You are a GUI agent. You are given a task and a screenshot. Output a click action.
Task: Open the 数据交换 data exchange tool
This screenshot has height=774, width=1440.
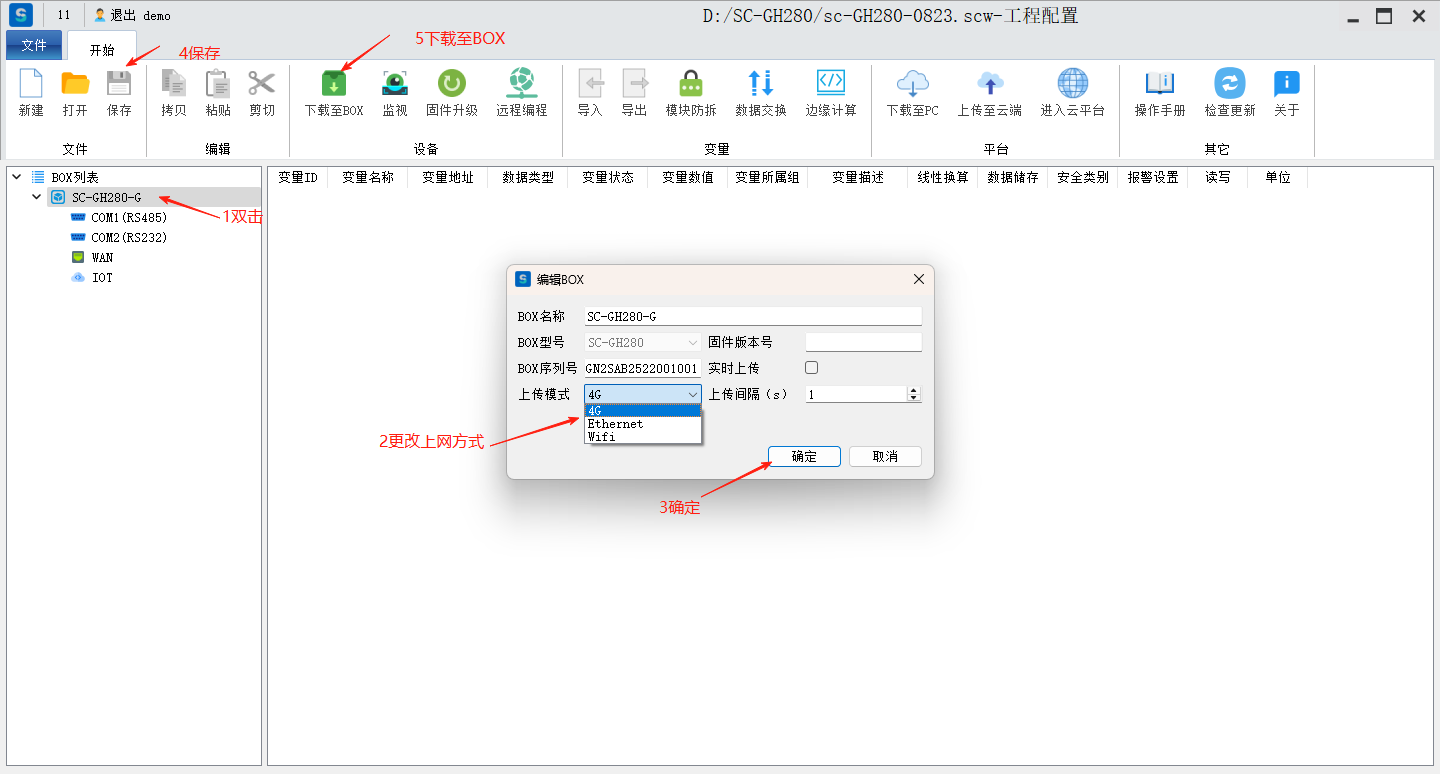click(x=760, y=84)
